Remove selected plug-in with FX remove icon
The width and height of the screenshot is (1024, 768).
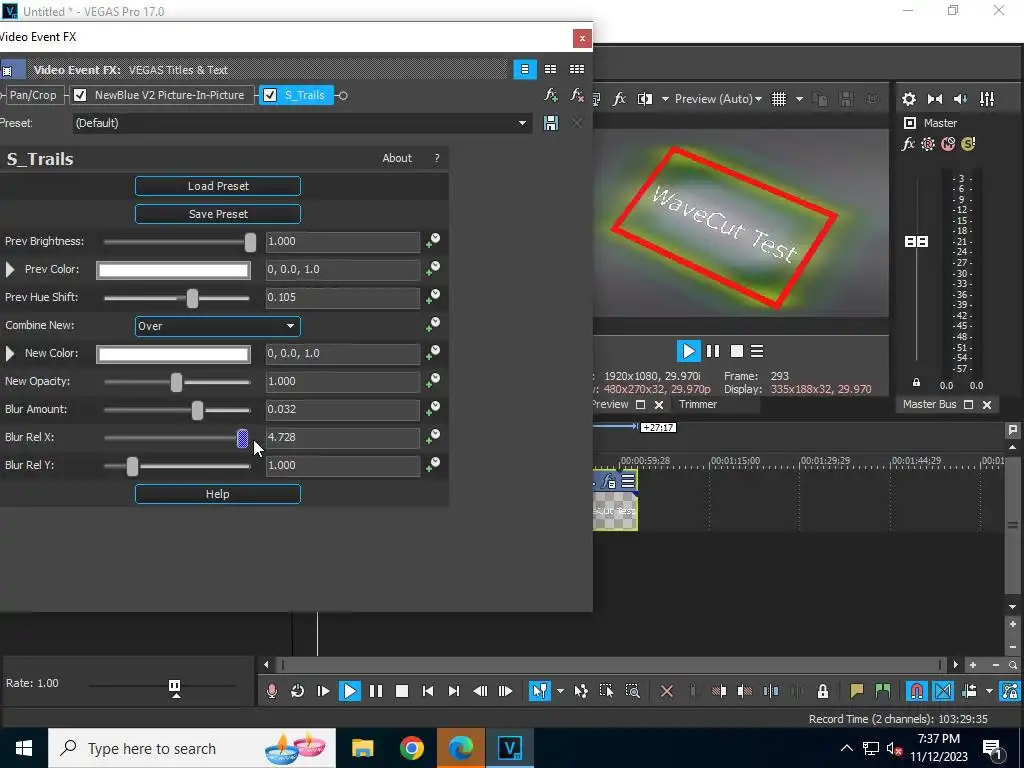[577, 95]
